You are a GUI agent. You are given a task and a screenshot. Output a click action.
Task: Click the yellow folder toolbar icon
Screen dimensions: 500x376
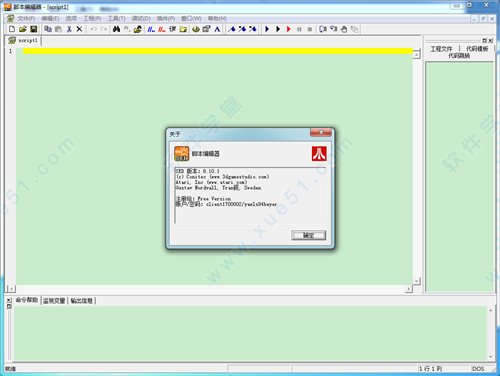pos(183,29)
